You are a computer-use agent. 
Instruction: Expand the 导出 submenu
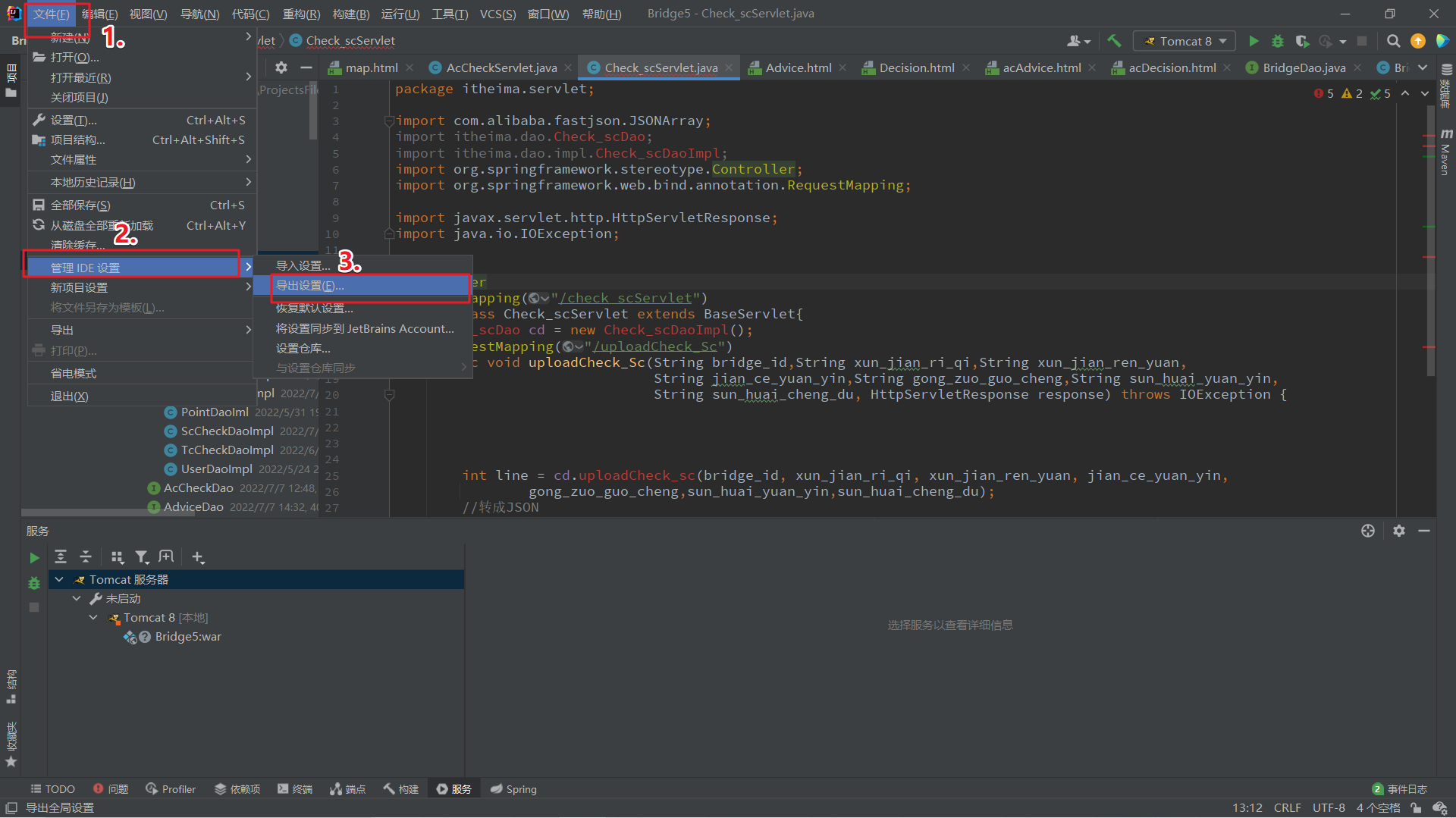point(141,330)
